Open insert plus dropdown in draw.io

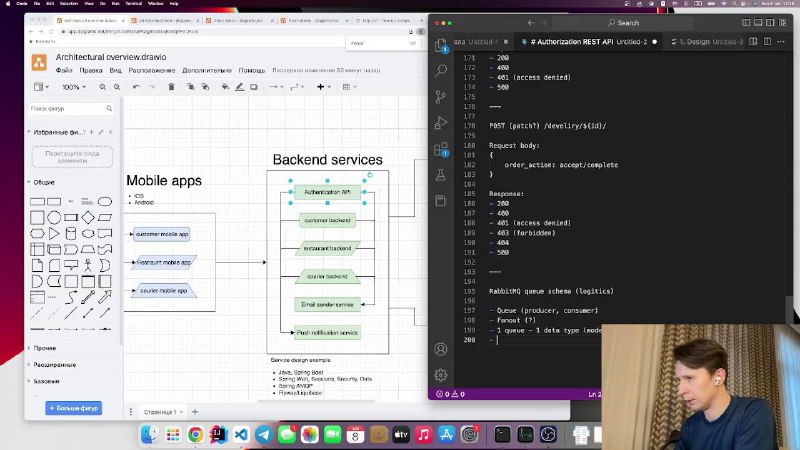pyautogui.click(x=323, y=87)
